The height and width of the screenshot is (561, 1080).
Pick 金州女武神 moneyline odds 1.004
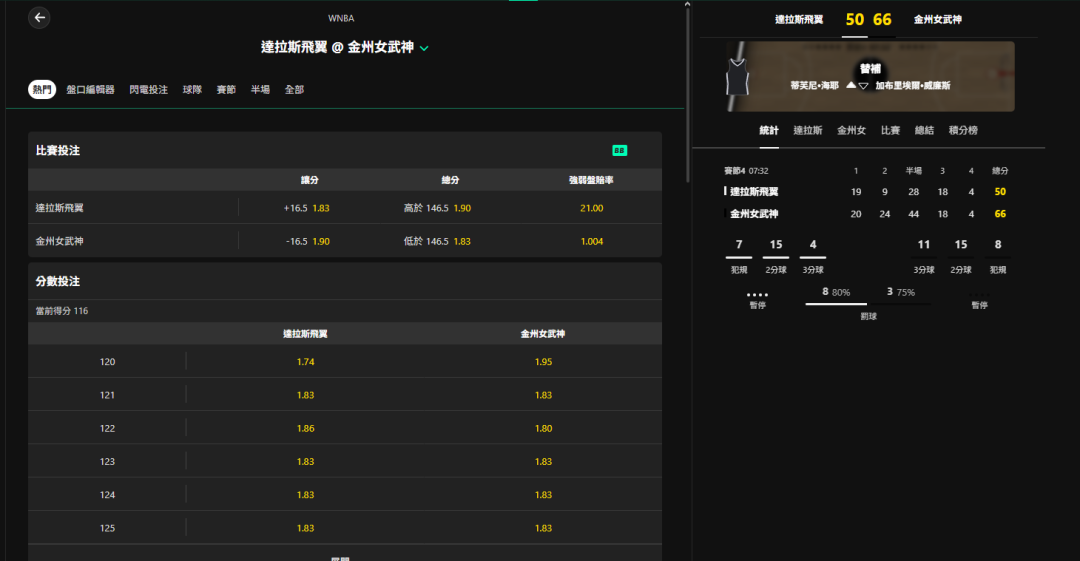592,241
